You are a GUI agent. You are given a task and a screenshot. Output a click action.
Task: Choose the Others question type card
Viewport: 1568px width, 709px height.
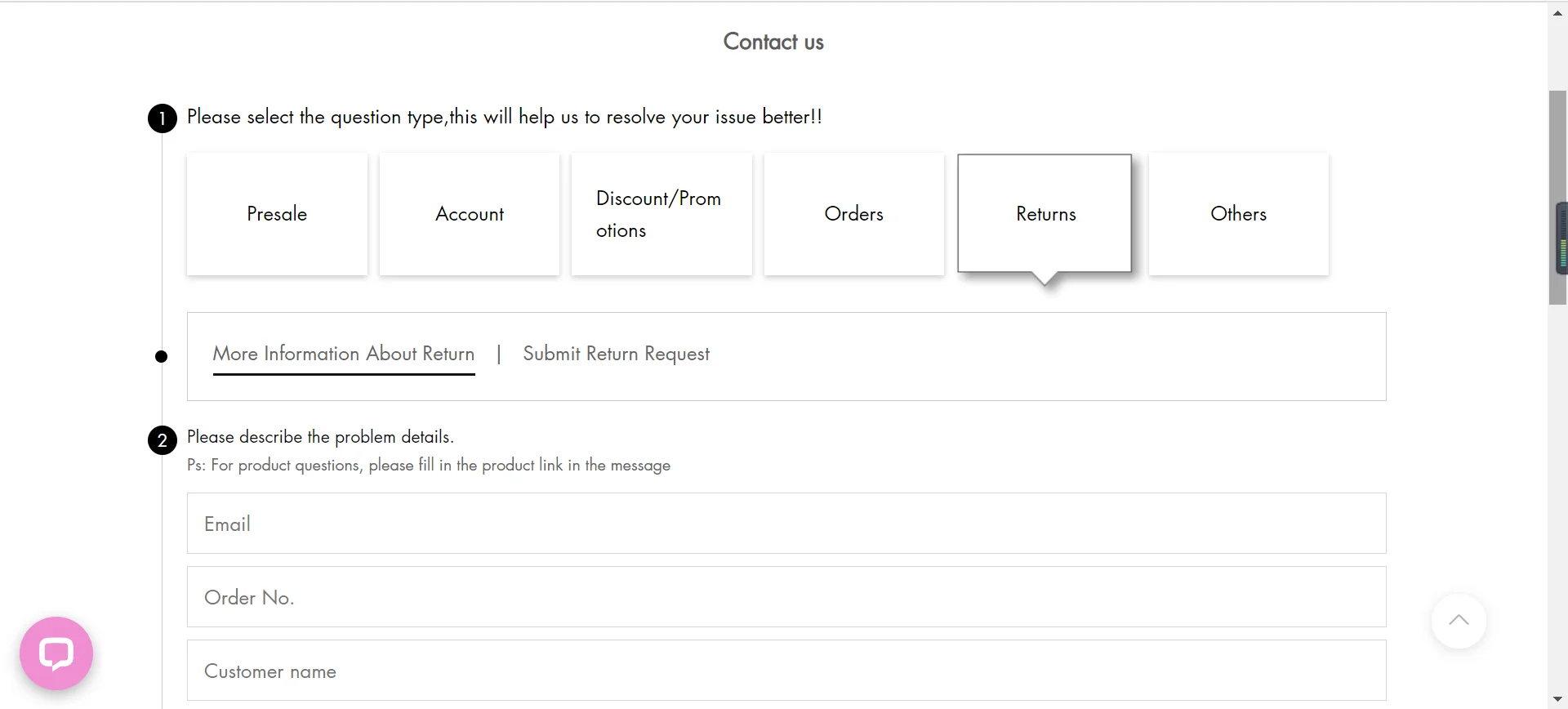(x=1238, y=214)
